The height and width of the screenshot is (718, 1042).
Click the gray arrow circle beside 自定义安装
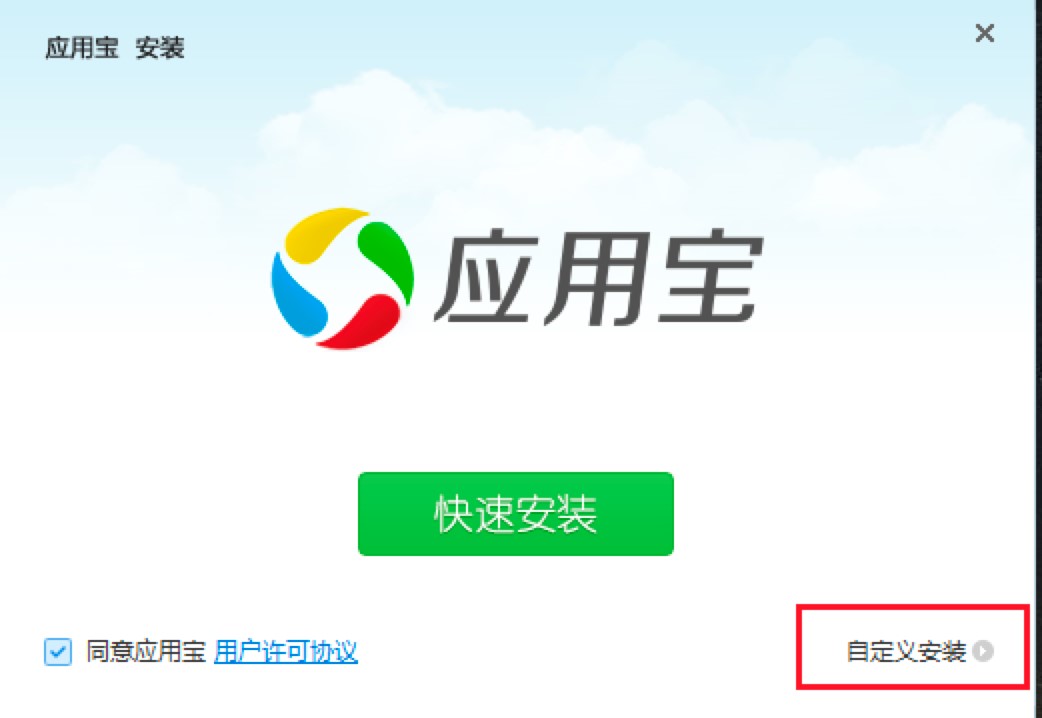click(983, 652)
